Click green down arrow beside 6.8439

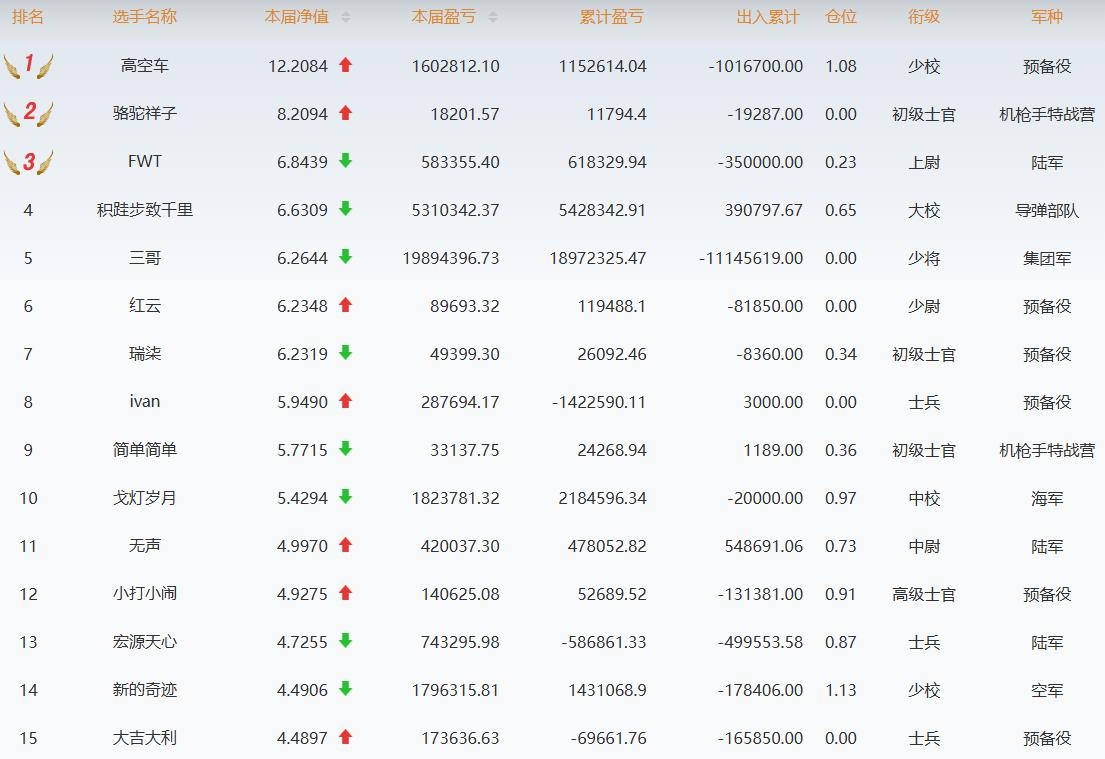346,161
